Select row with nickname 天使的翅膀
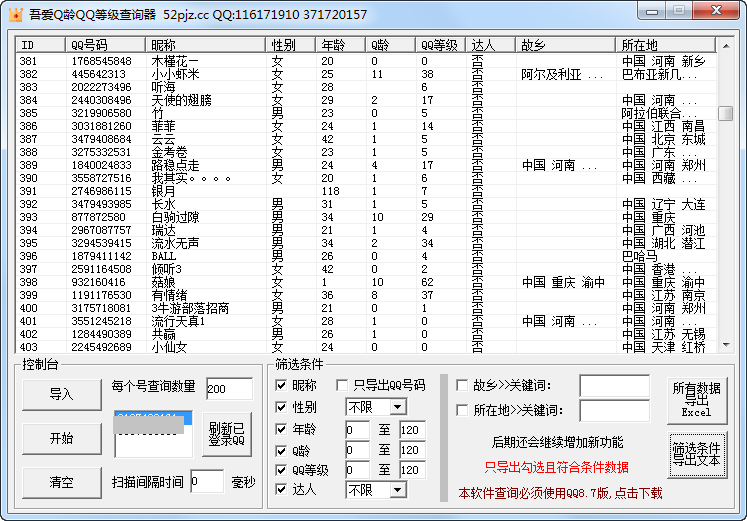This screenshot has height=521, width=747. click(x=366, y=100)
